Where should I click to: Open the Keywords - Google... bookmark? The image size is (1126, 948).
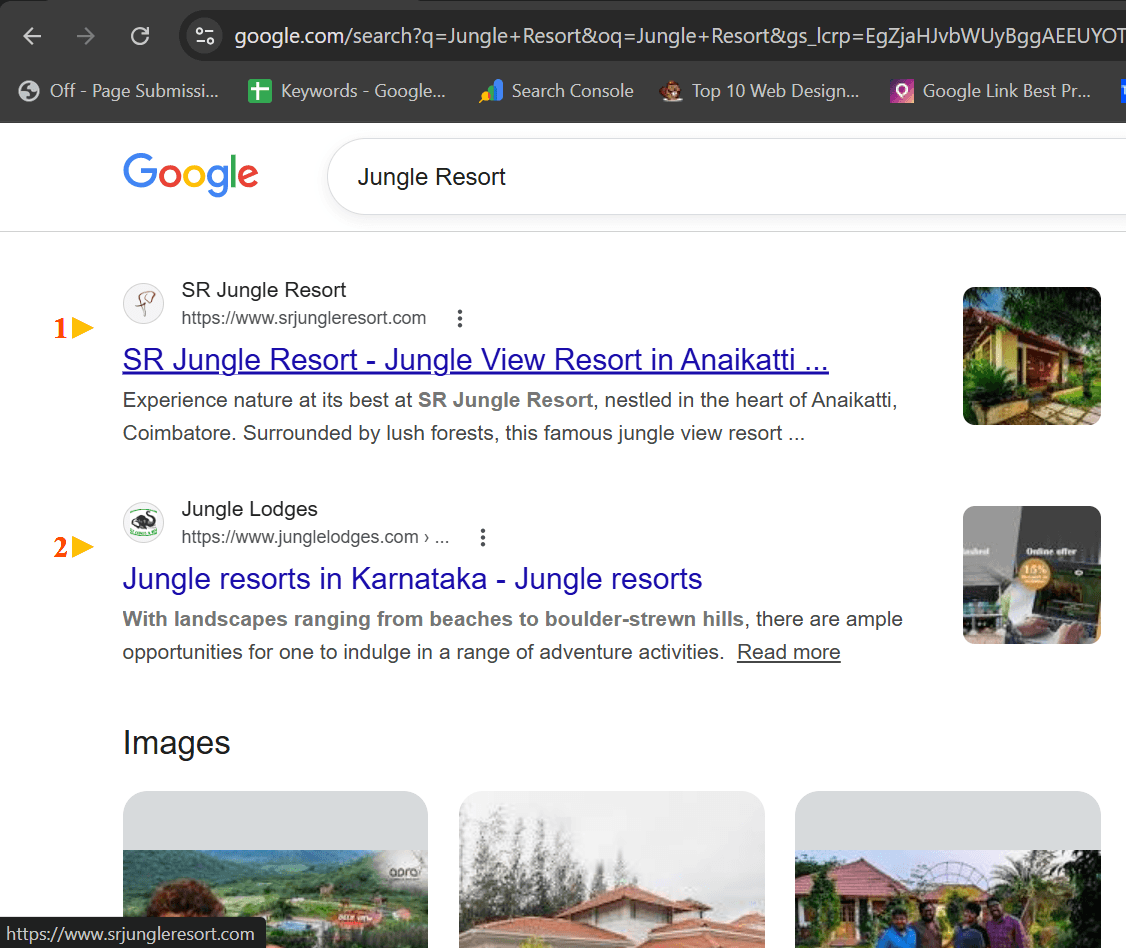[x=347, y=91]
